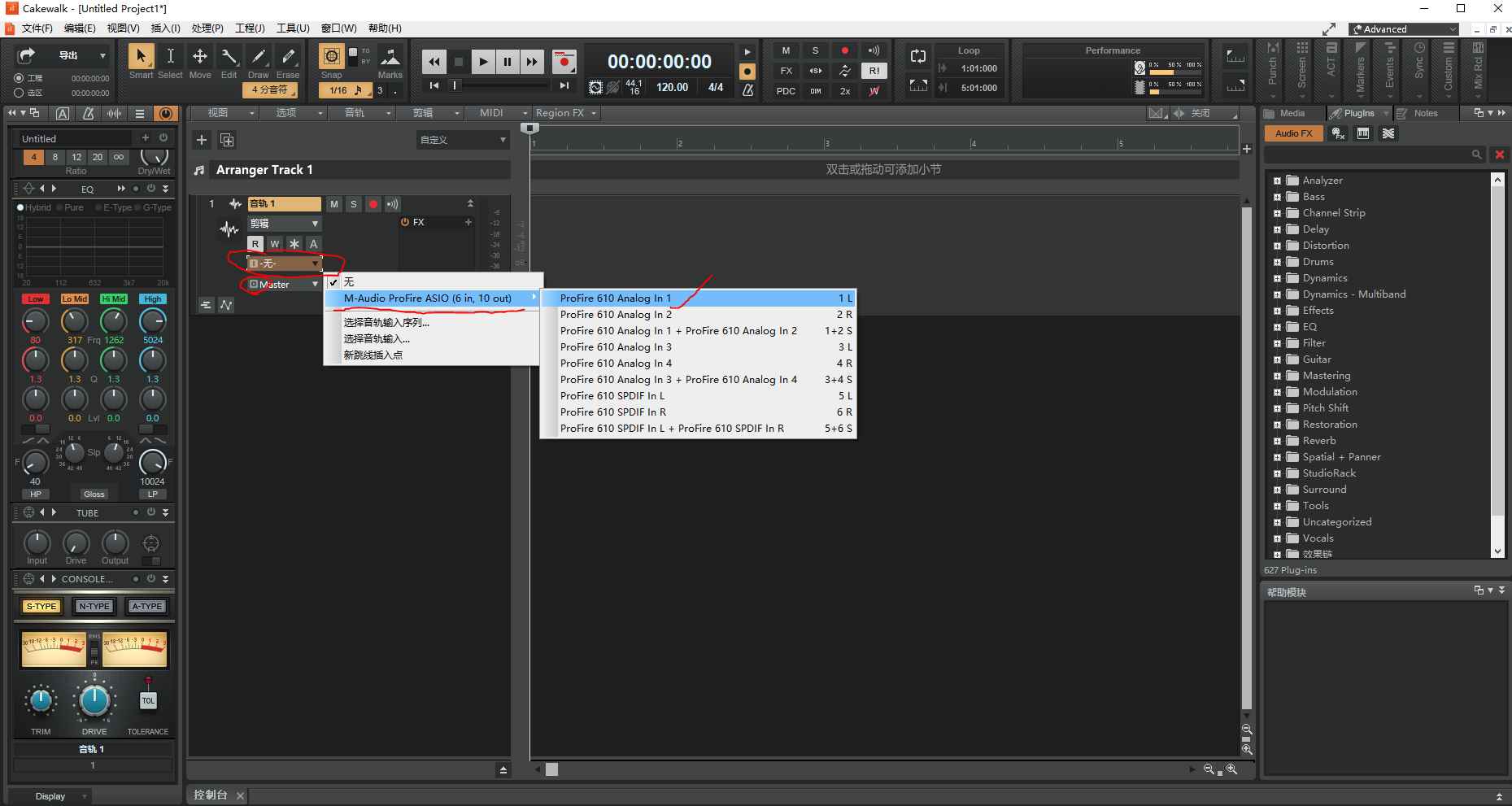
Task: Click the plugin search field
Action: 1375,155
